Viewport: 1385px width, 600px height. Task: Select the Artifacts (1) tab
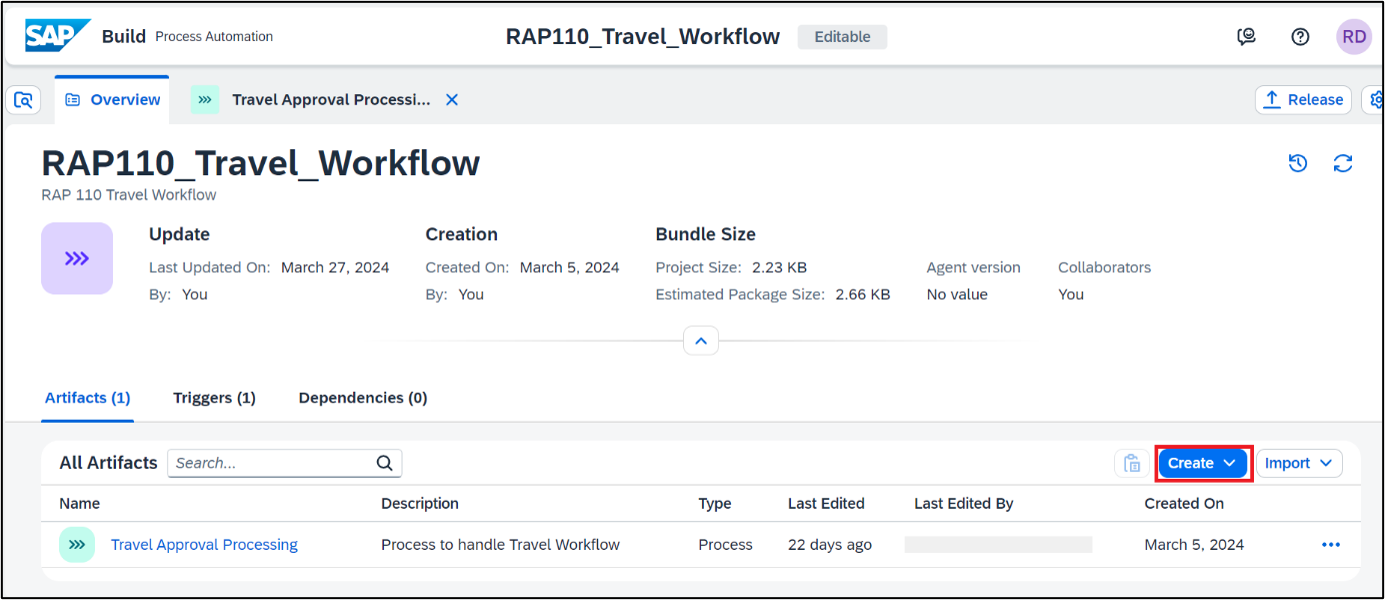[x=88, y=398]
